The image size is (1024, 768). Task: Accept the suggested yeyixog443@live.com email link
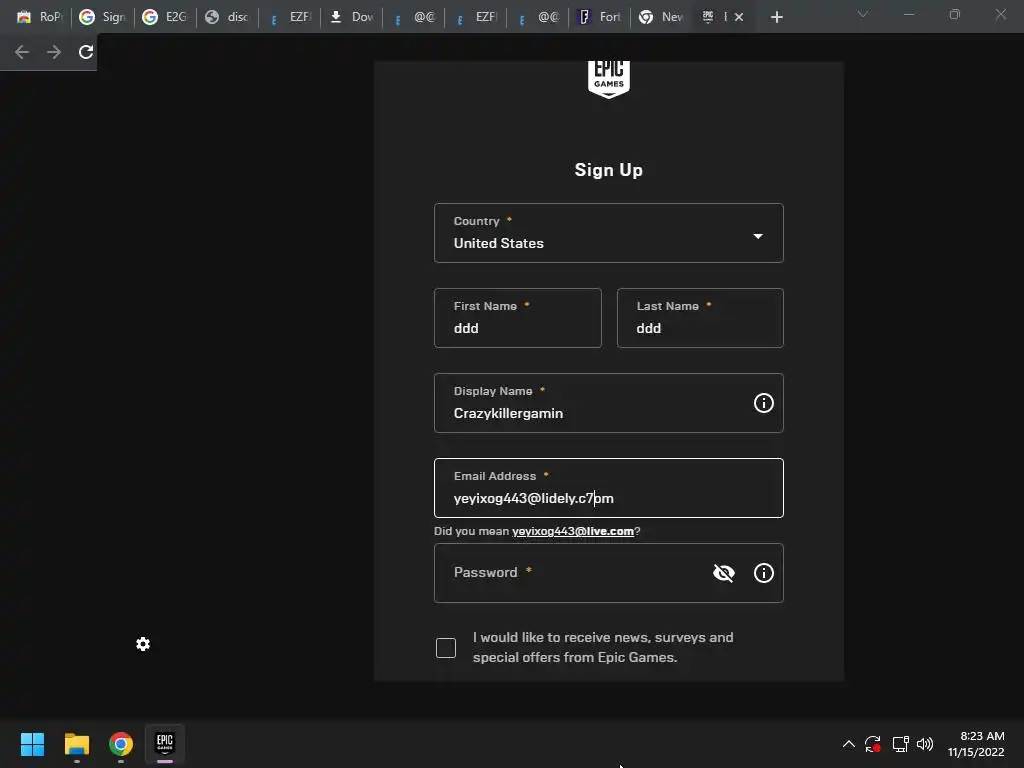pyautogui.click(x=573, y=531)
